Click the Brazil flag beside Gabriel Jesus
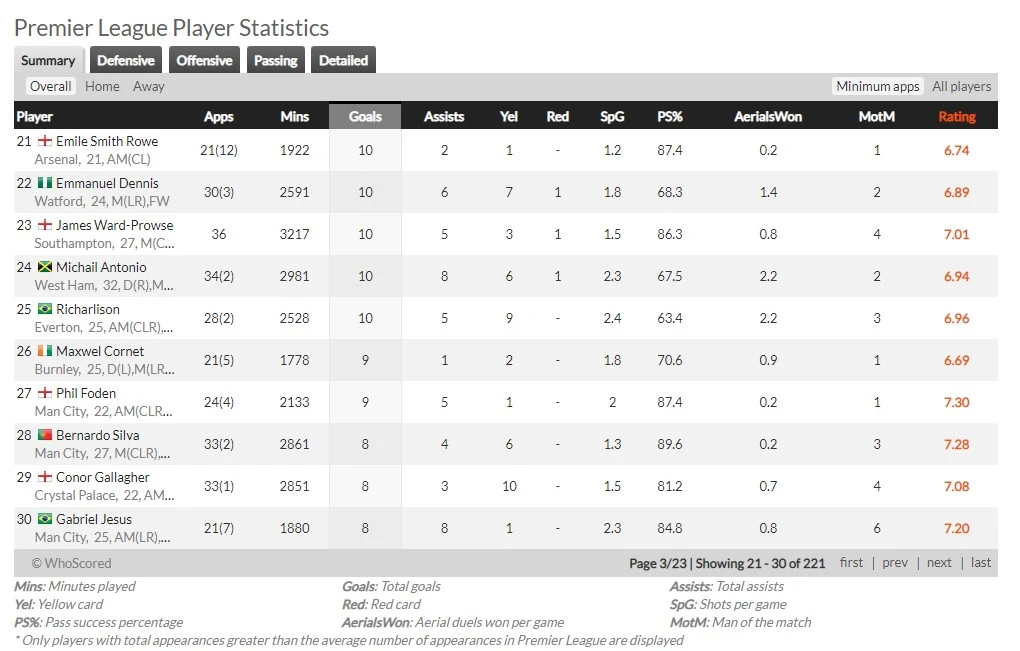Screen dimensions: 1020x651 (44, 520)
